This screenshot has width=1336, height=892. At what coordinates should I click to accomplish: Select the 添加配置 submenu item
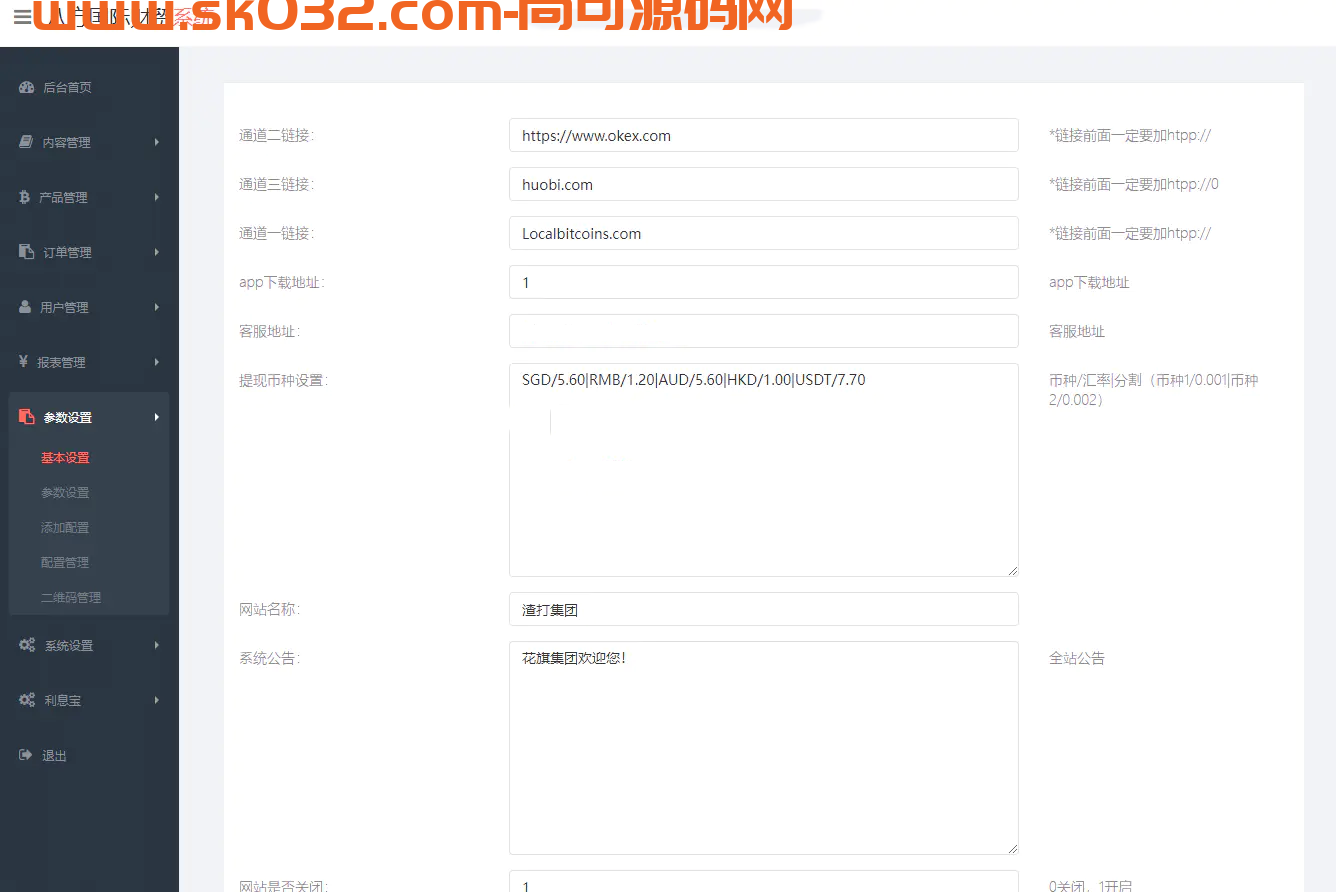(x=65, y=528)
